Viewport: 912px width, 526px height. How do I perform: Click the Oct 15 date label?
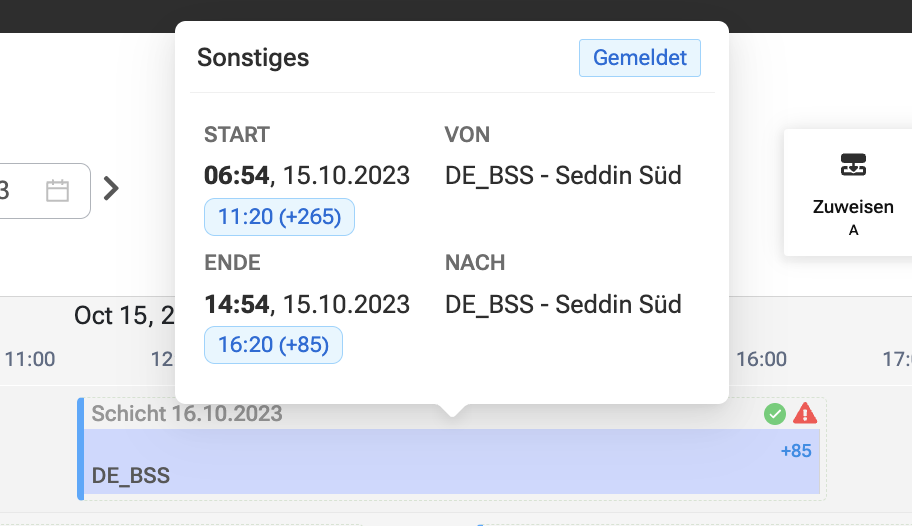point(124,315)
